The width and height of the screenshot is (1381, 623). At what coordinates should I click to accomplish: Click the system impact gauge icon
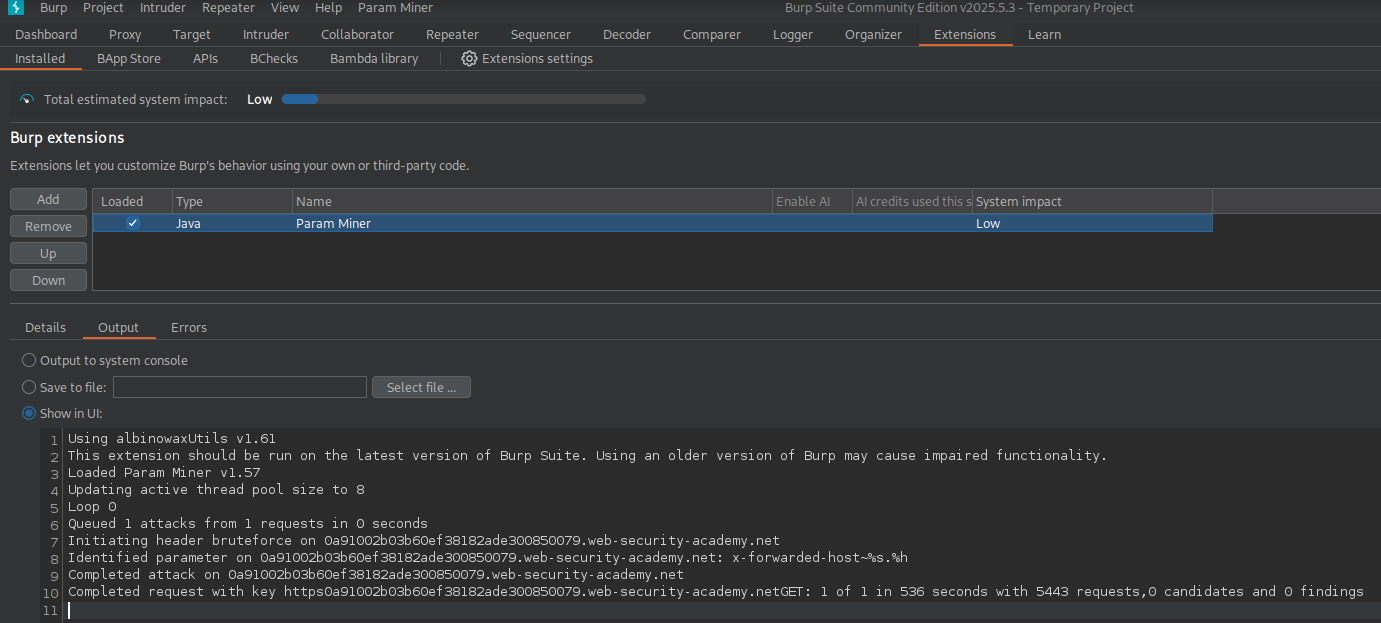click(x=27, y=100)
